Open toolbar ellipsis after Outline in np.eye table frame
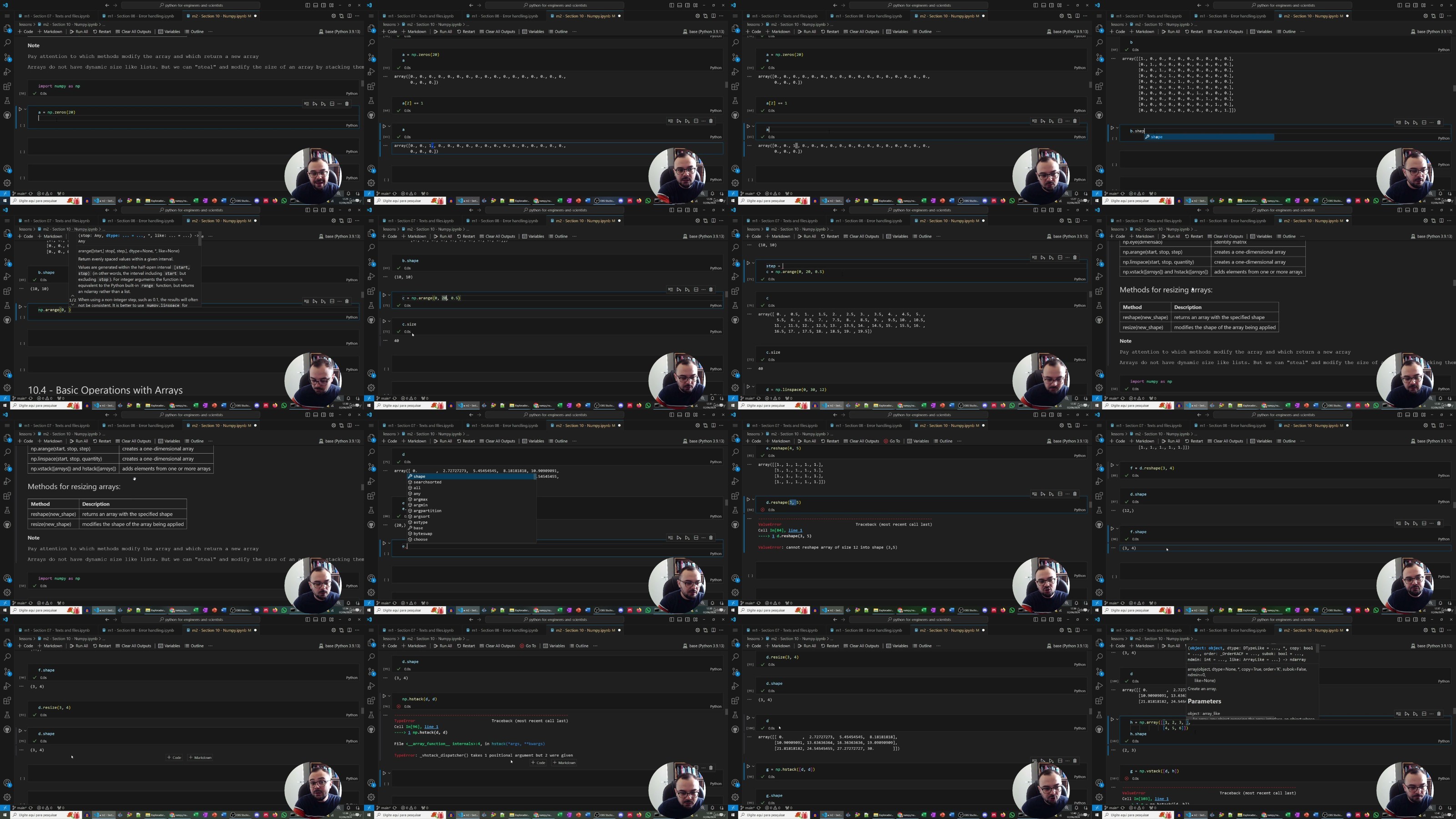The image size is (1456, 819). (x=1302, y=236)
